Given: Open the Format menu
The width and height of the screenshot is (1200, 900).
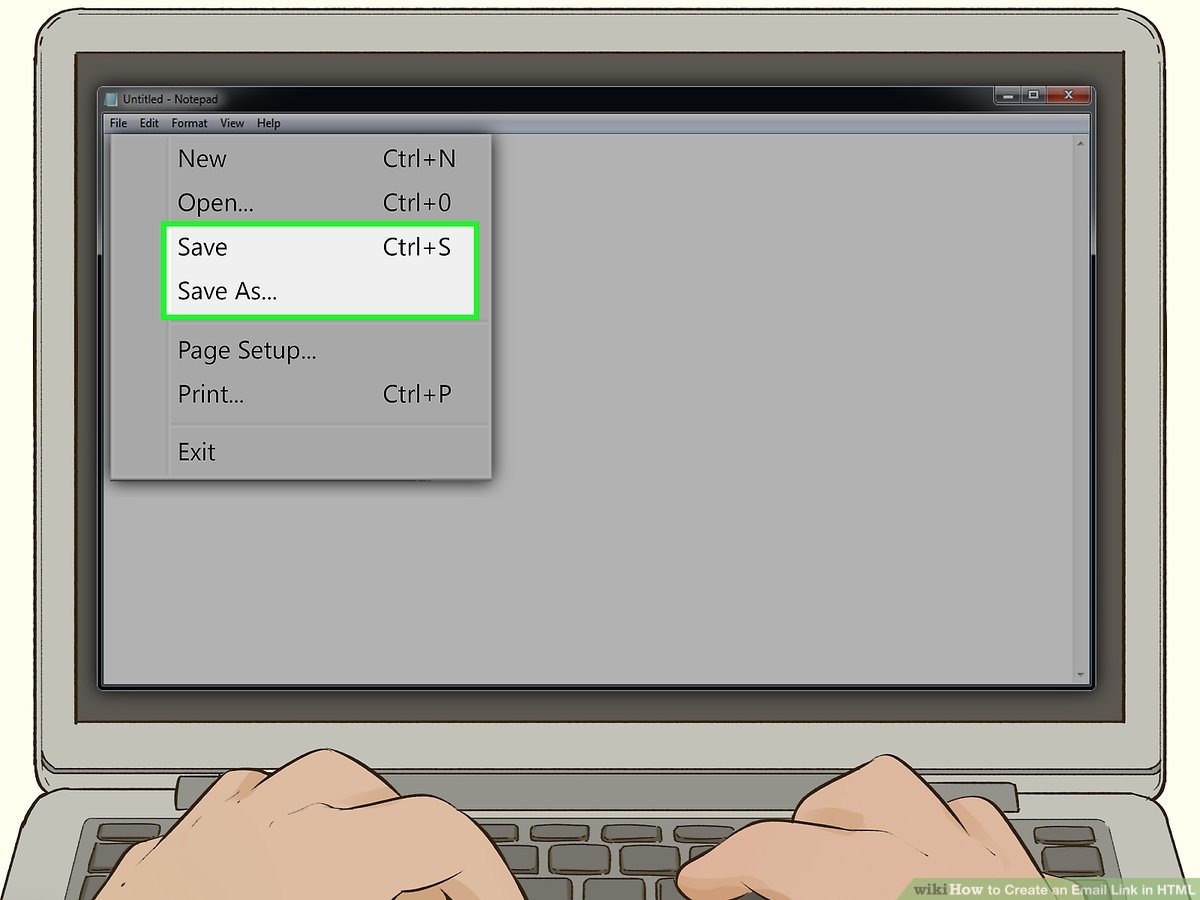Looking at the screenshot, I should (x=189, y=123).
